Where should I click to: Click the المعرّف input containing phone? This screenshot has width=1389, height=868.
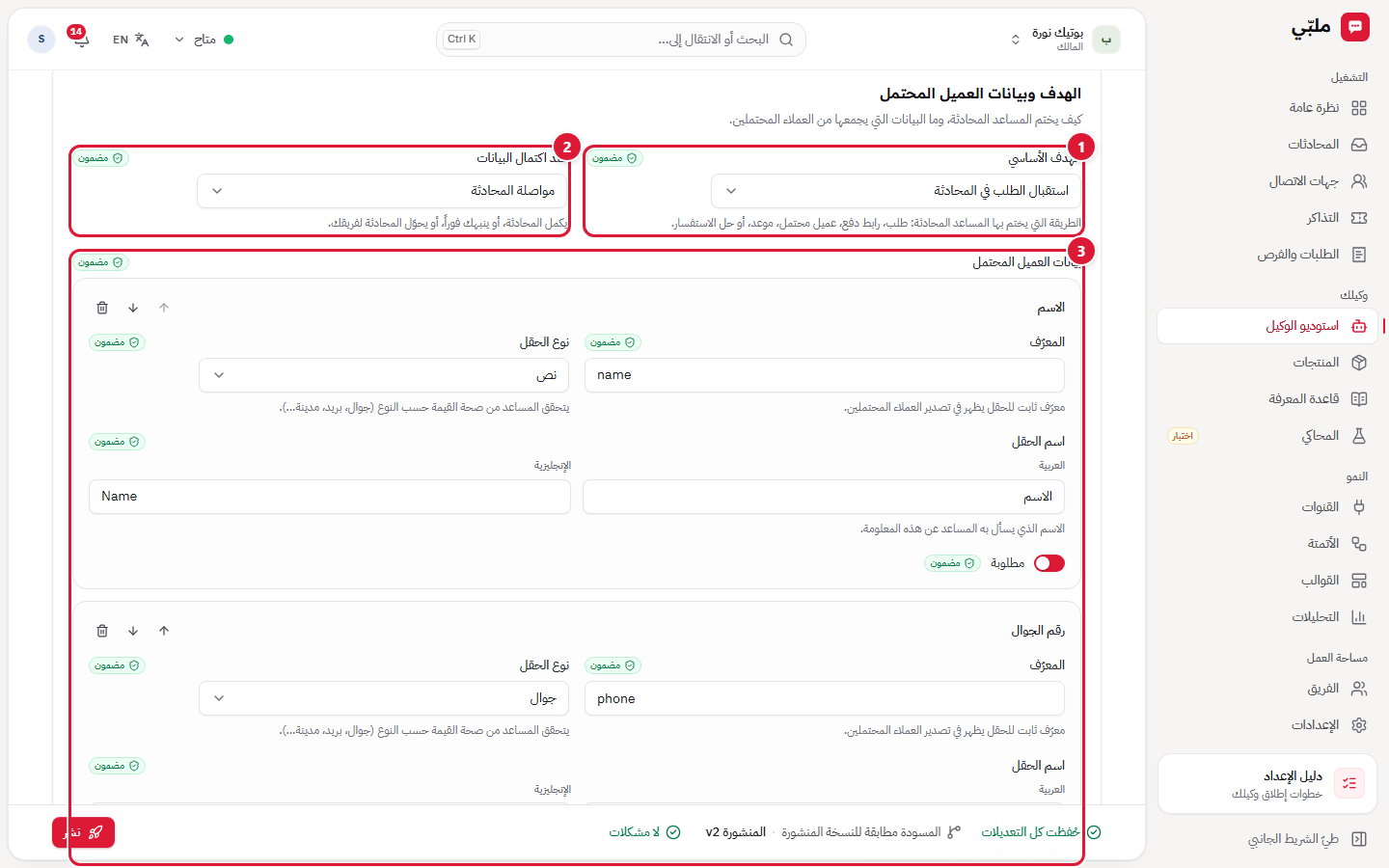tap(825, 698)
